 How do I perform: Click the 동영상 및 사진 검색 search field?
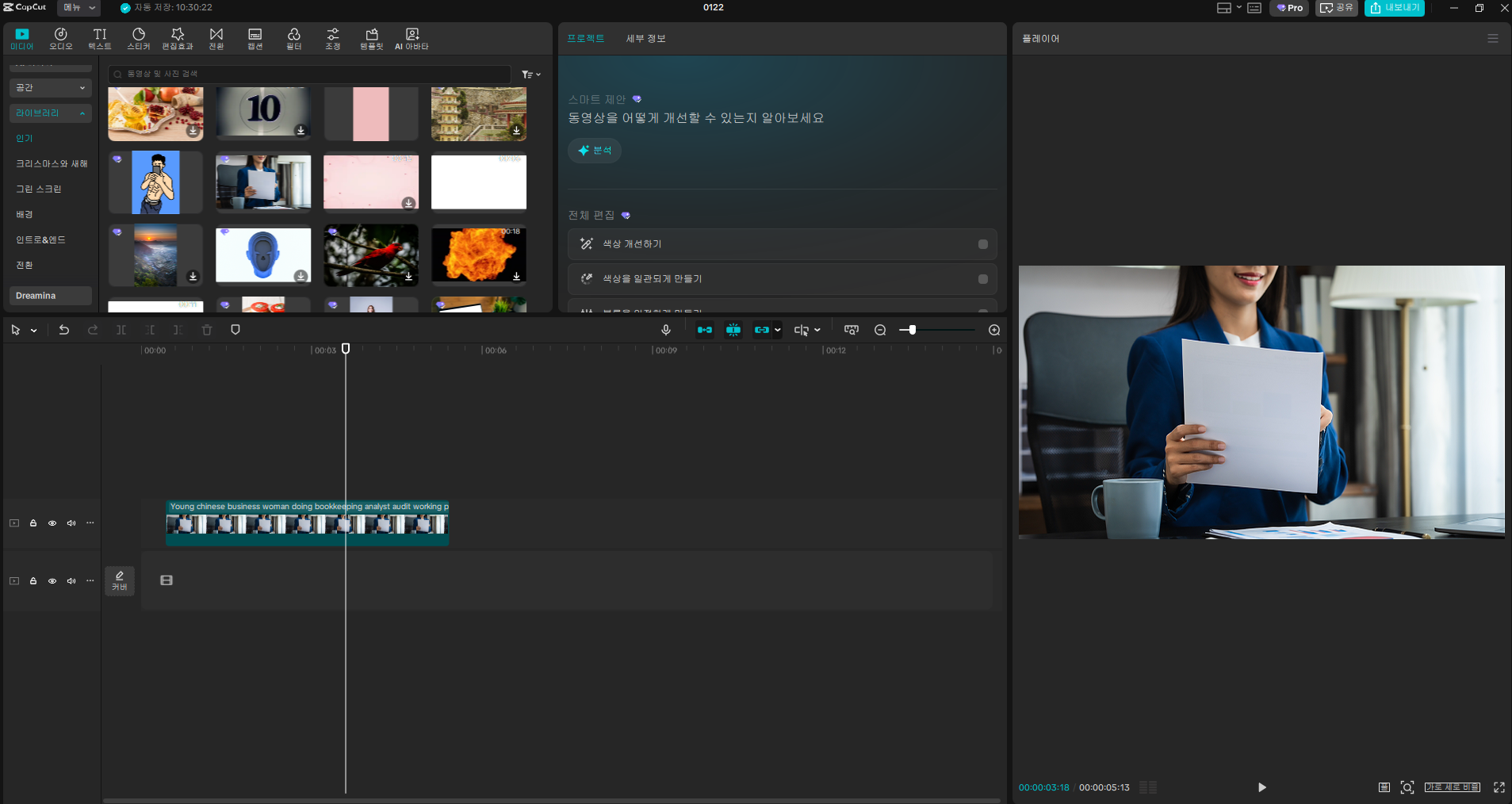click(x=309, y=74)
